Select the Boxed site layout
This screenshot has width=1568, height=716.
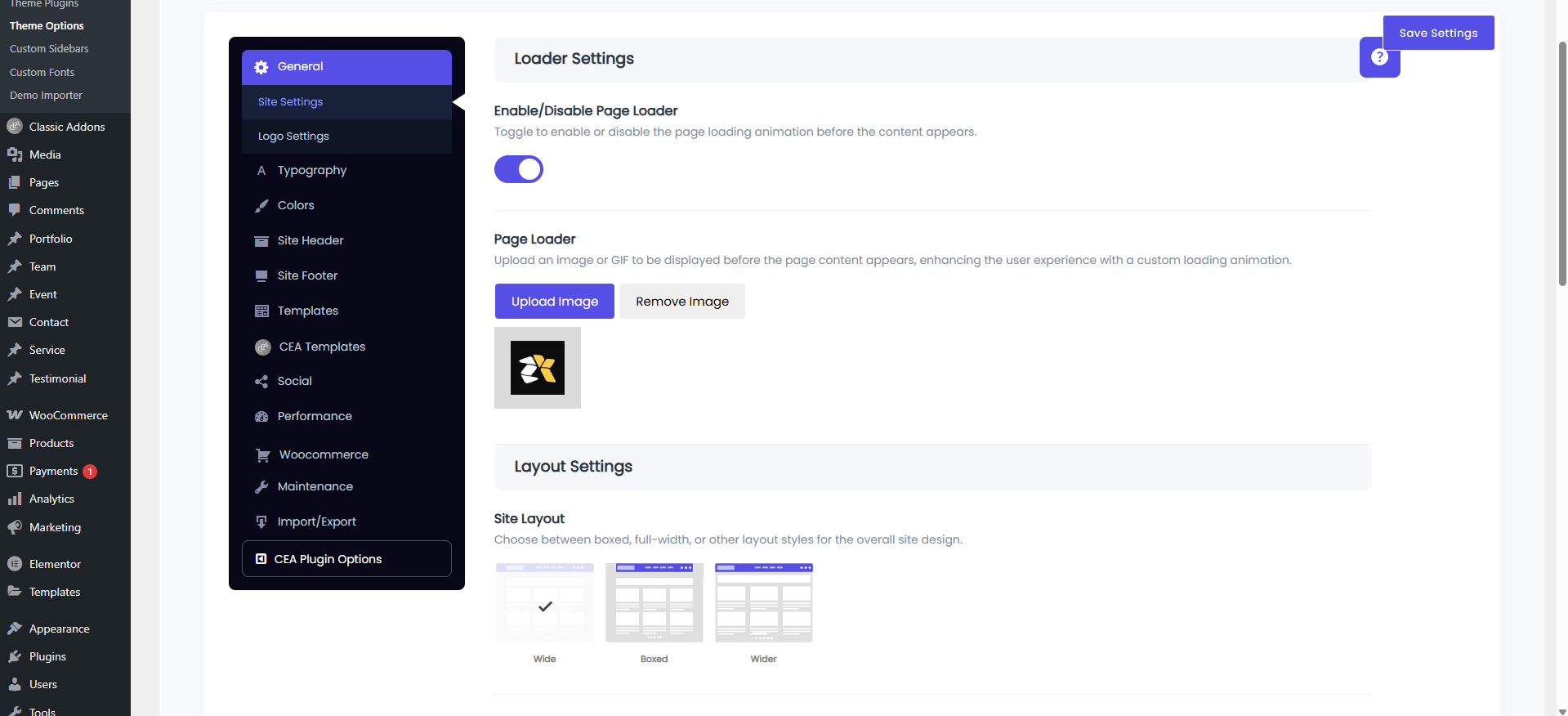click(x=654, y=603)
